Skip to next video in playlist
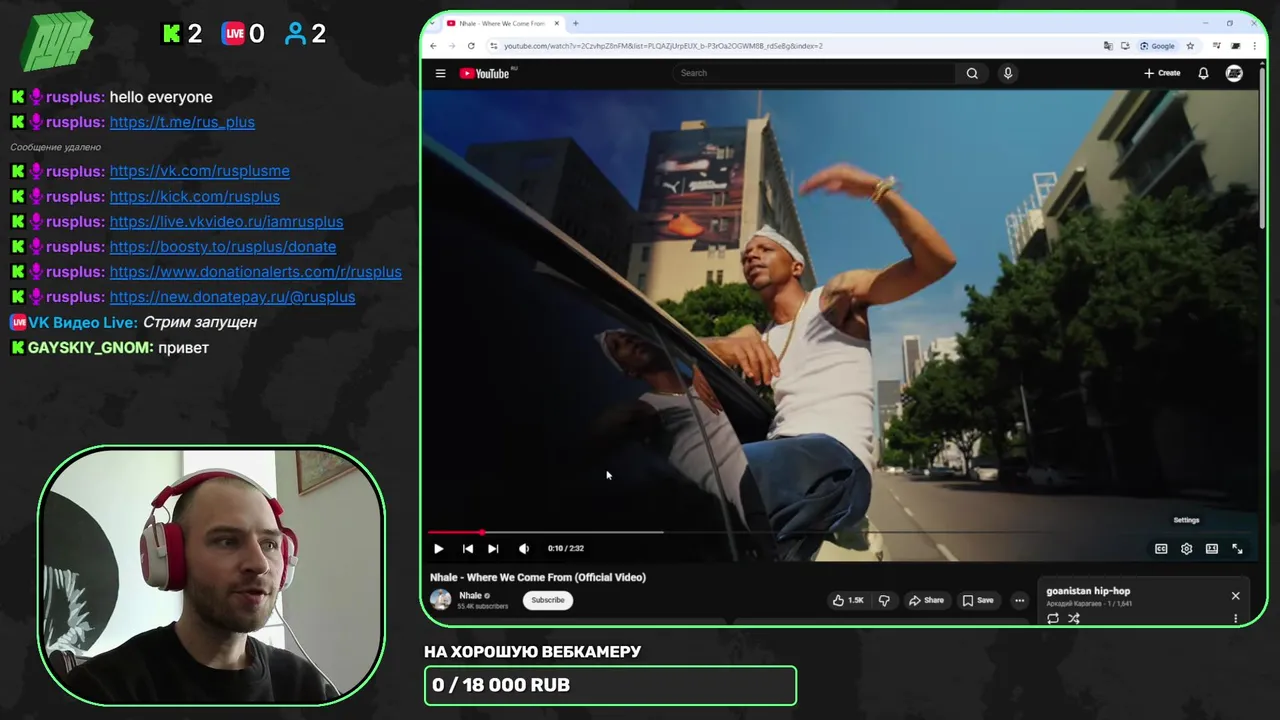The width and height of the screenshot is (1280, 720). (493, 548)
